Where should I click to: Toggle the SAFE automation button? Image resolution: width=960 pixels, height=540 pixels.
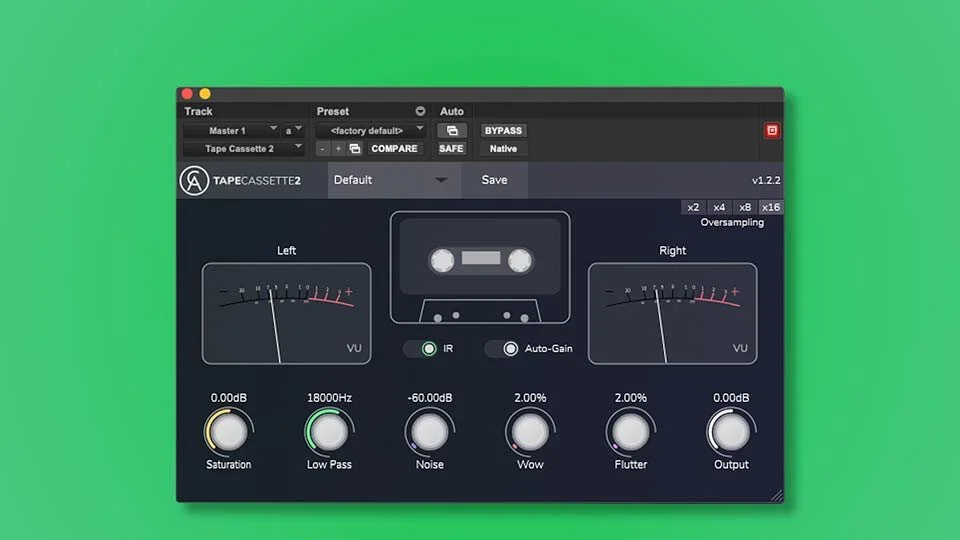(x=451, y=149)
